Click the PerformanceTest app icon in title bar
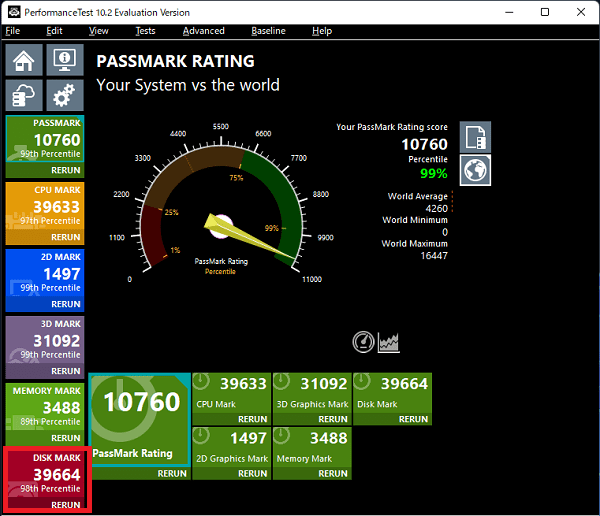Screen dimensions: 600x516 [14, 12]
